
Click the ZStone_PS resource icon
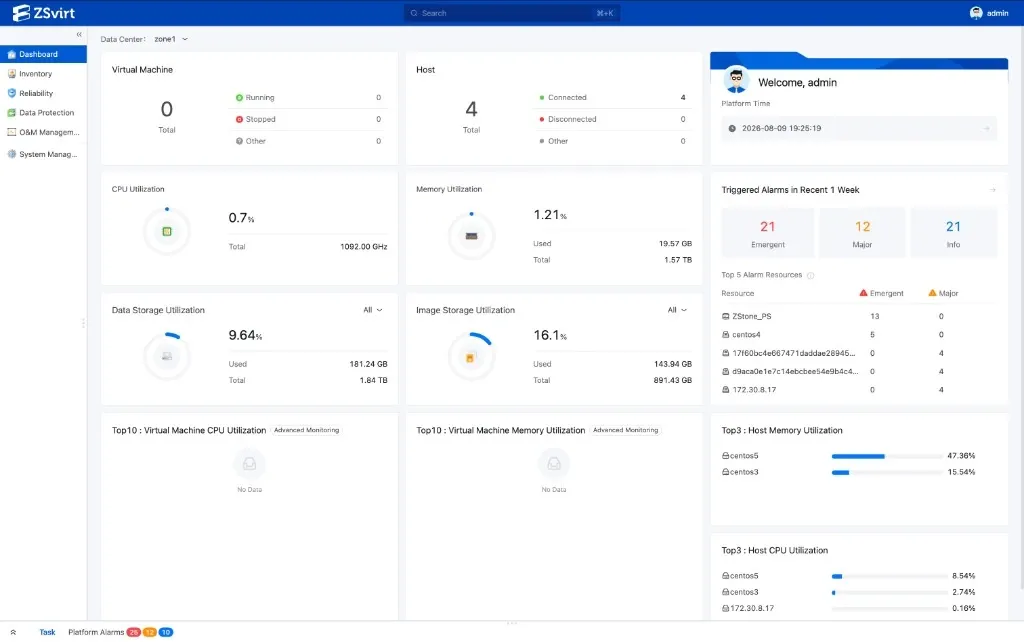(726, 316)
